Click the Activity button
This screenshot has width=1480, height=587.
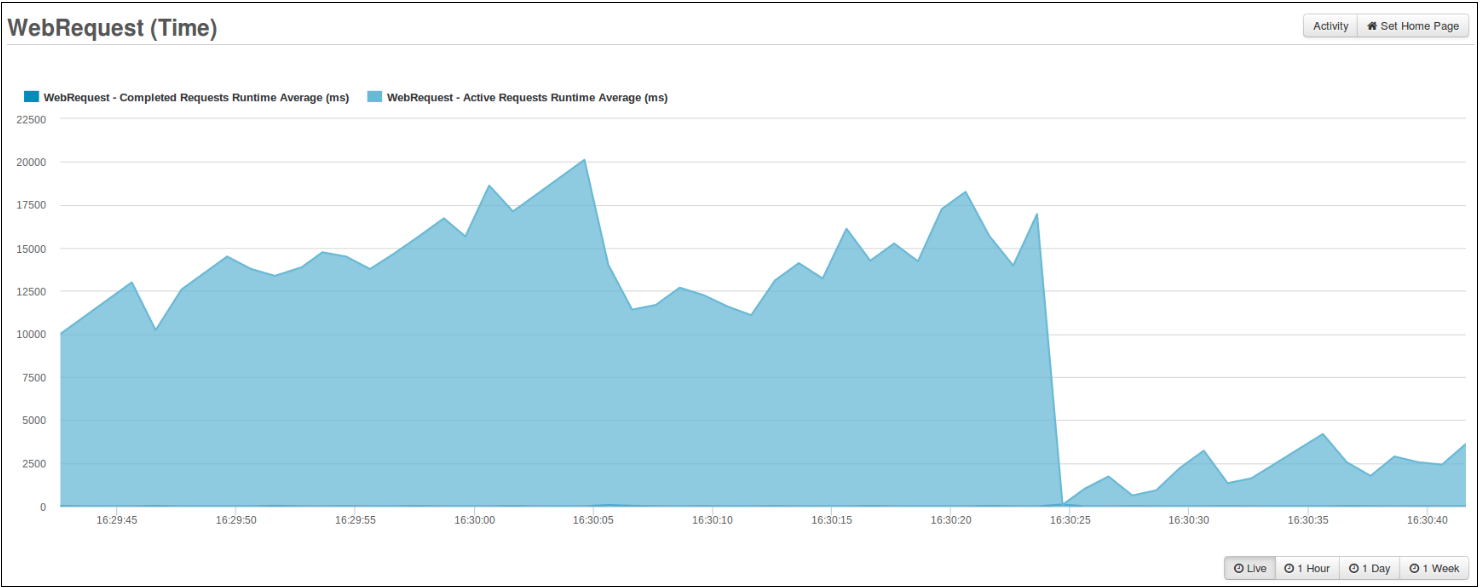coord(1330,26)
